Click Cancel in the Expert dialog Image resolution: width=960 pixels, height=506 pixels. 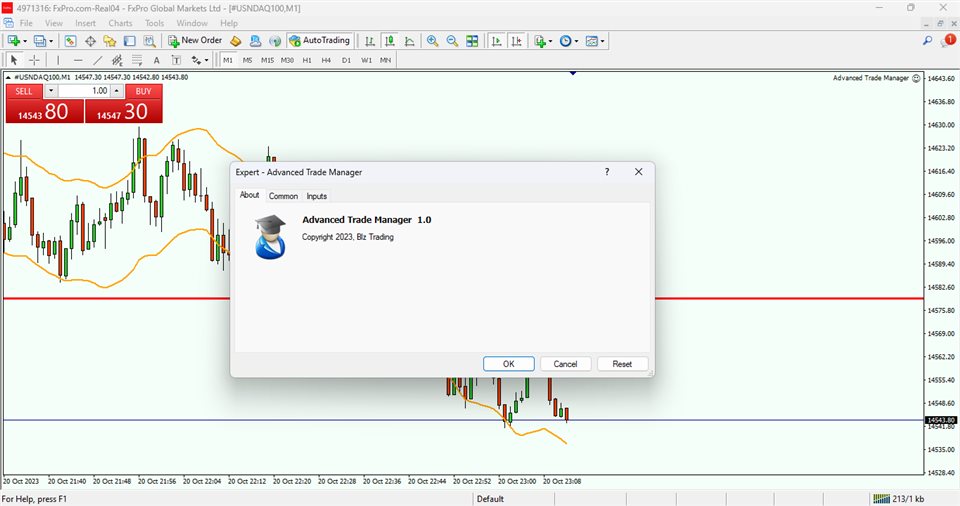[565, 364]
